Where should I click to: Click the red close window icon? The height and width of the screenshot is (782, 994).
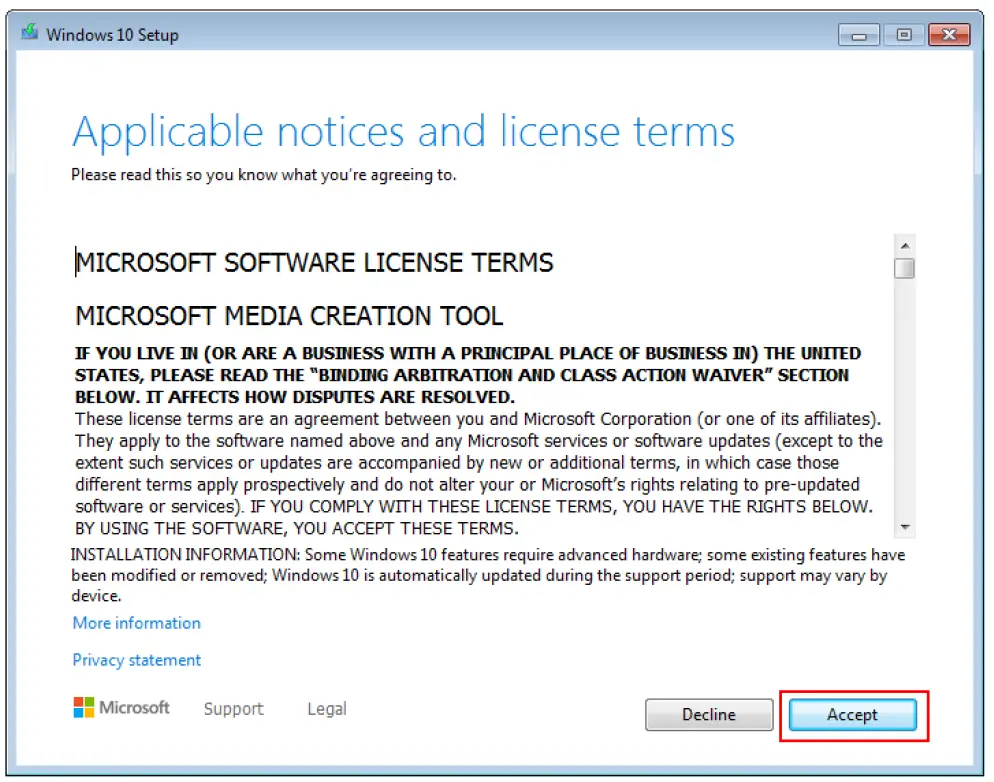948,34
